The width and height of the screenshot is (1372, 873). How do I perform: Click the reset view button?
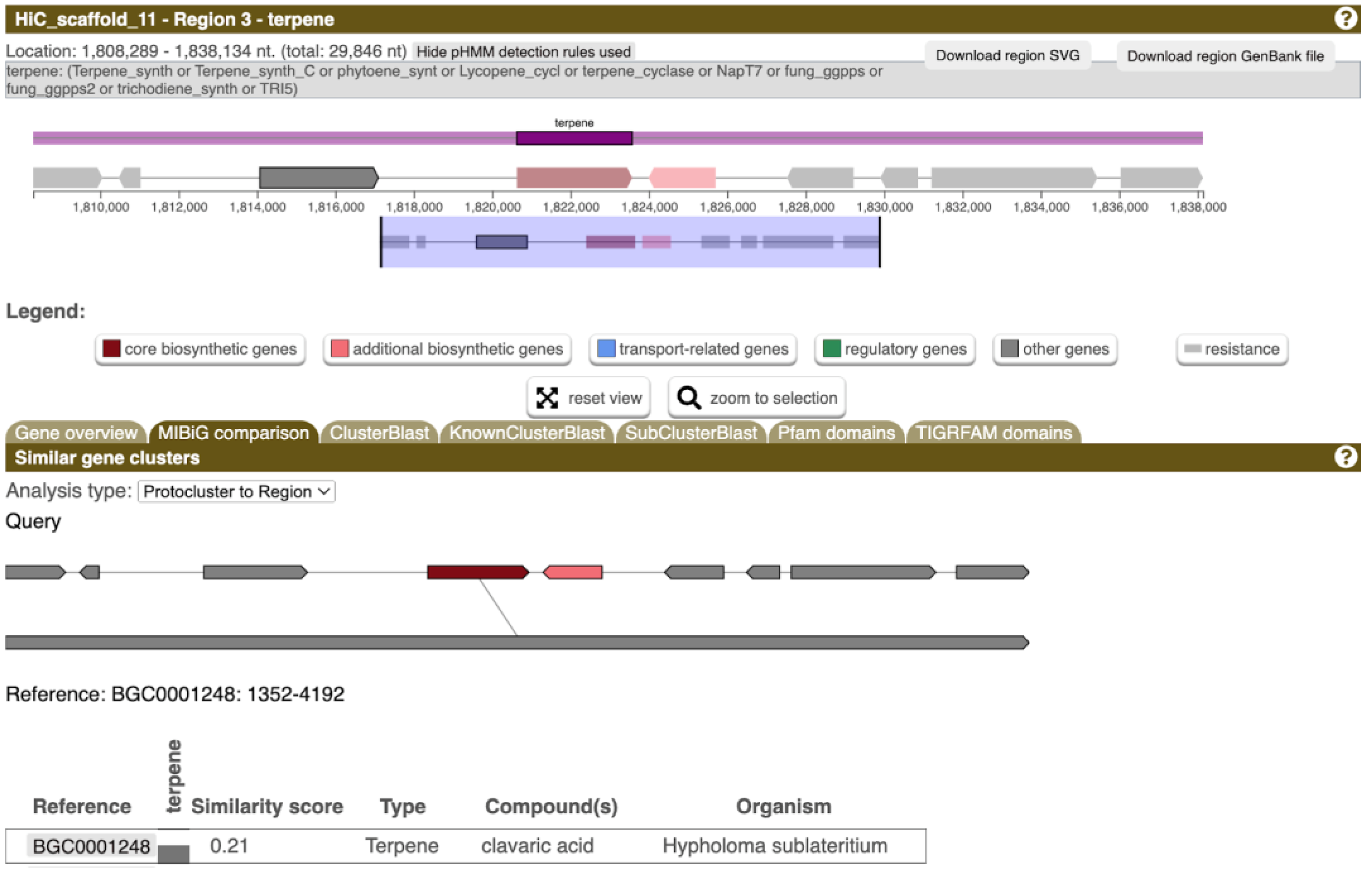(588, 398)
